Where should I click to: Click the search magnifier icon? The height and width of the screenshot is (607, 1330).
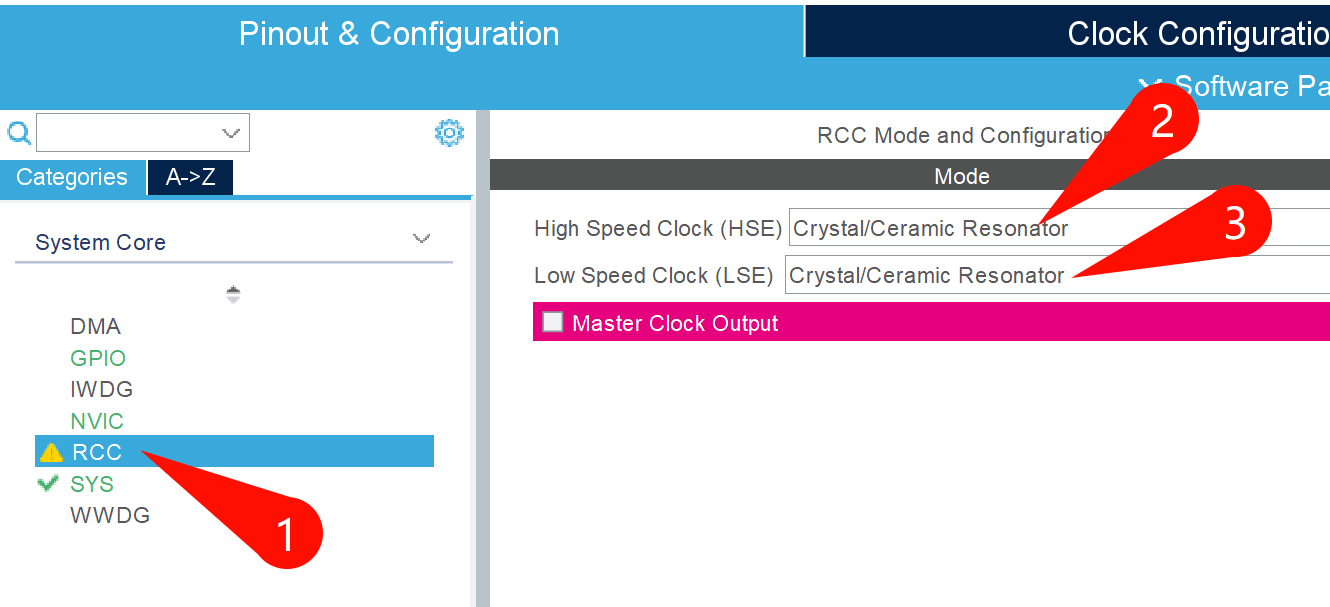coord(19,133)
